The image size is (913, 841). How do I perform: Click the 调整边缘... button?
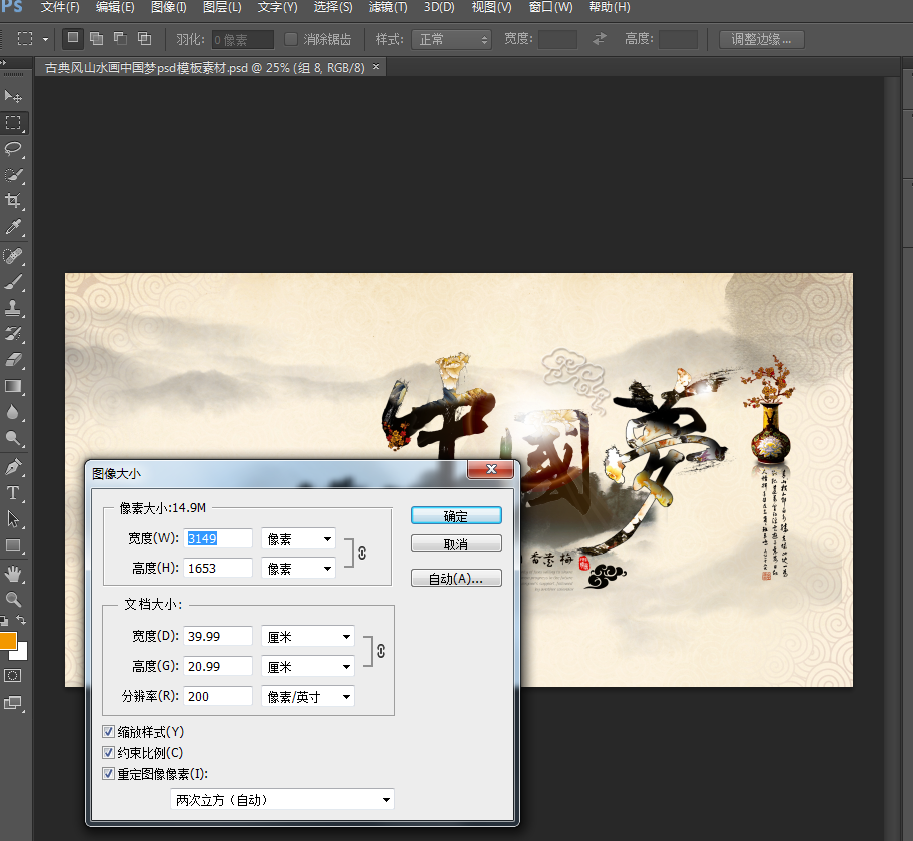pyautogui.click(x=762, y=39)
